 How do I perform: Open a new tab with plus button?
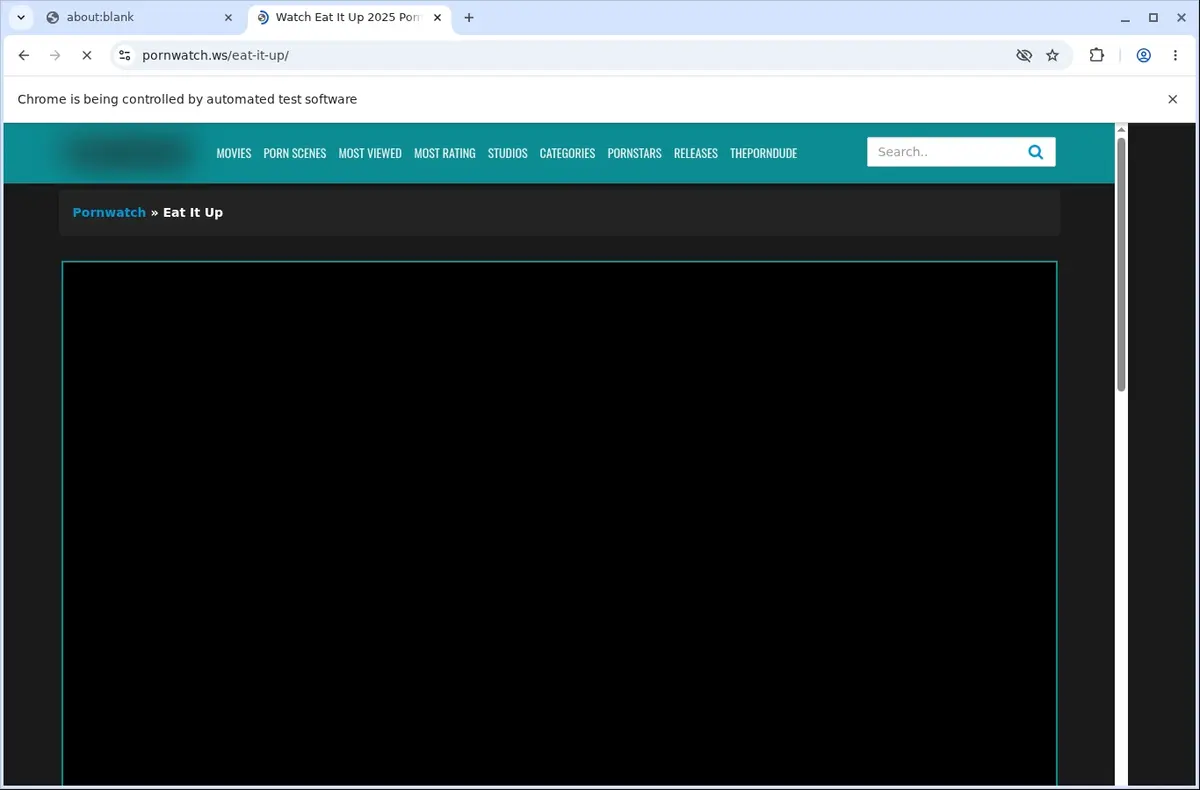click(x=469, y=17)
